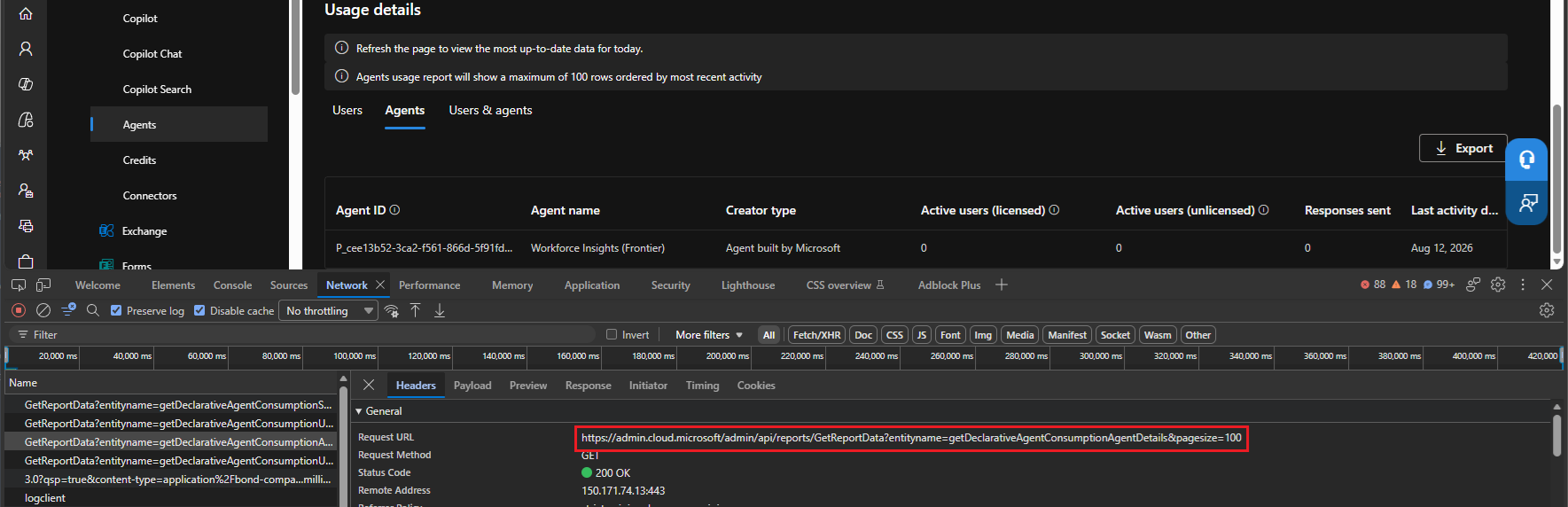Screen dimensions: 1568x507
Task: Show info icon for Active users (unlicensed)
Action: click(1264, 210)
